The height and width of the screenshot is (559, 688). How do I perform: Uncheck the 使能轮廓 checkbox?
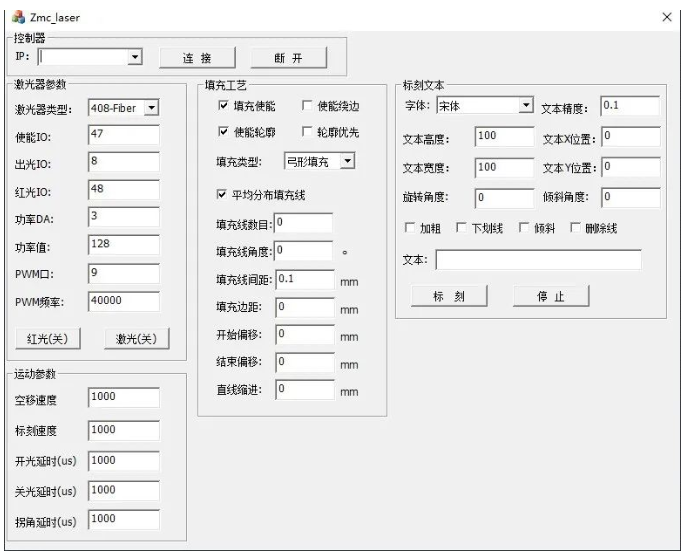(223, 131)
